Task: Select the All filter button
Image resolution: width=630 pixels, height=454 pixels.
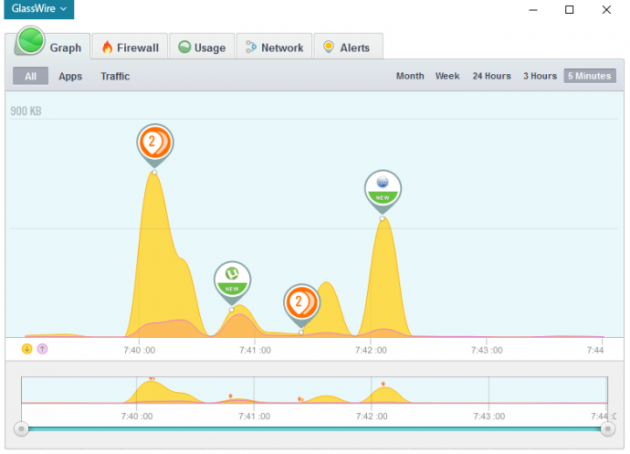Action: (x=31, y=76)
